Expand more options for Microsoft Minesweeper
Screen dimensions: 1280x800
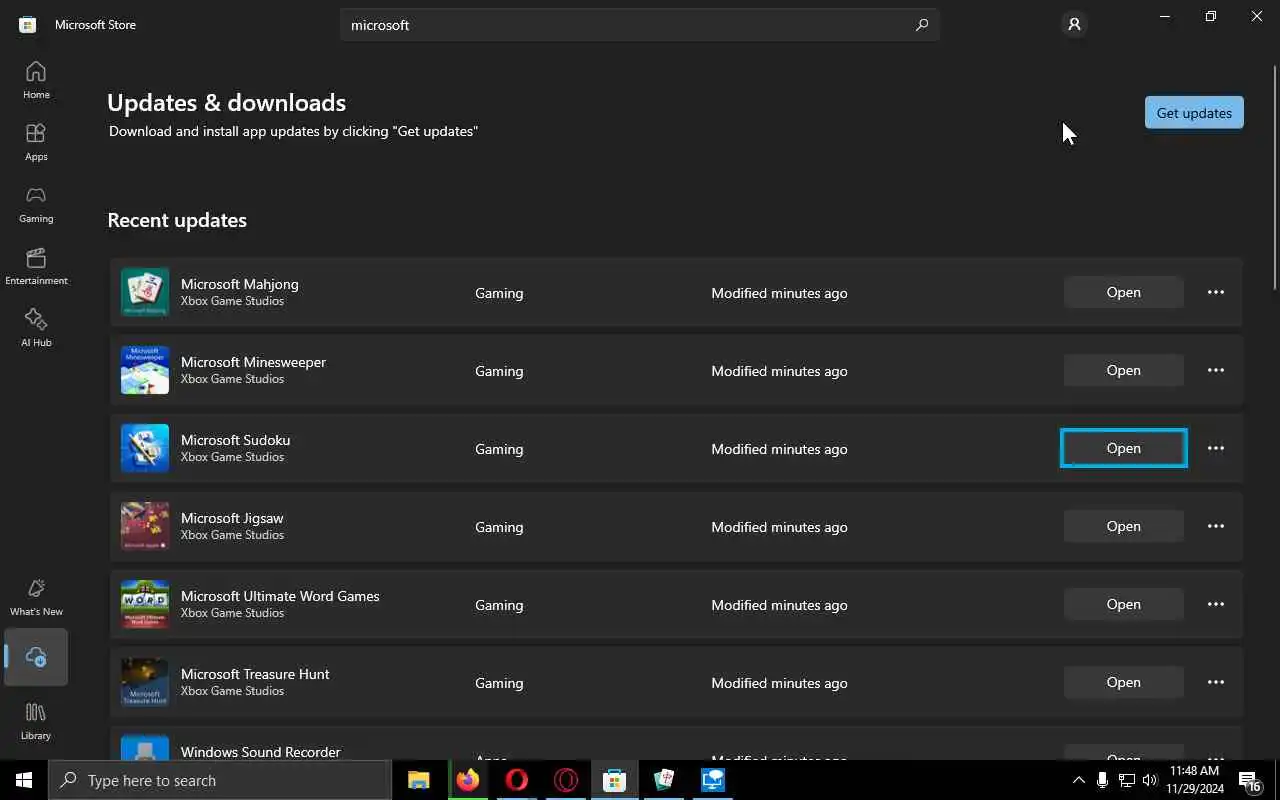tap(1216, 370)
